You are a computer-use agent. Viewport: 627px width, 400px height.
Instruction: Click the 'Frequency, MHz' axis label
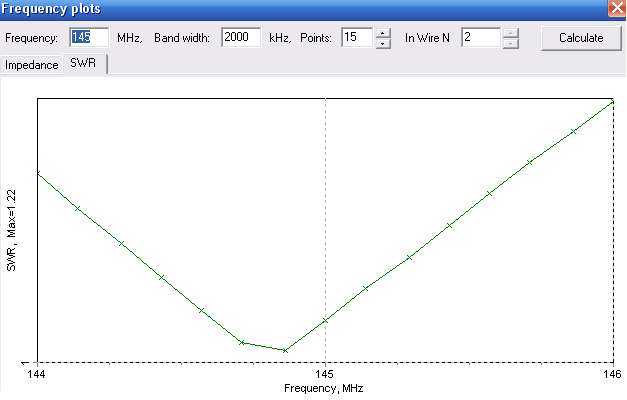pos(323,388)
